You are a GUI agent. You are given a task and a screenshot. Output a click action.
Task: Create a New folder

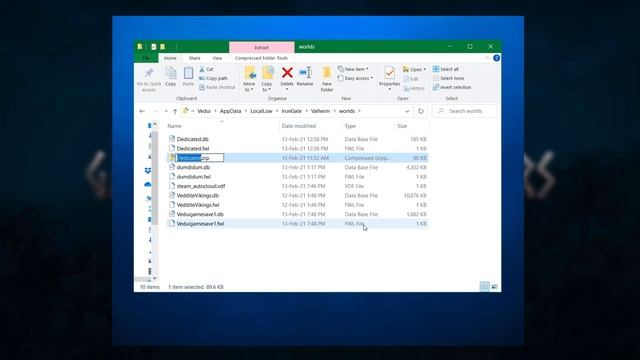(x=327, y=79)
